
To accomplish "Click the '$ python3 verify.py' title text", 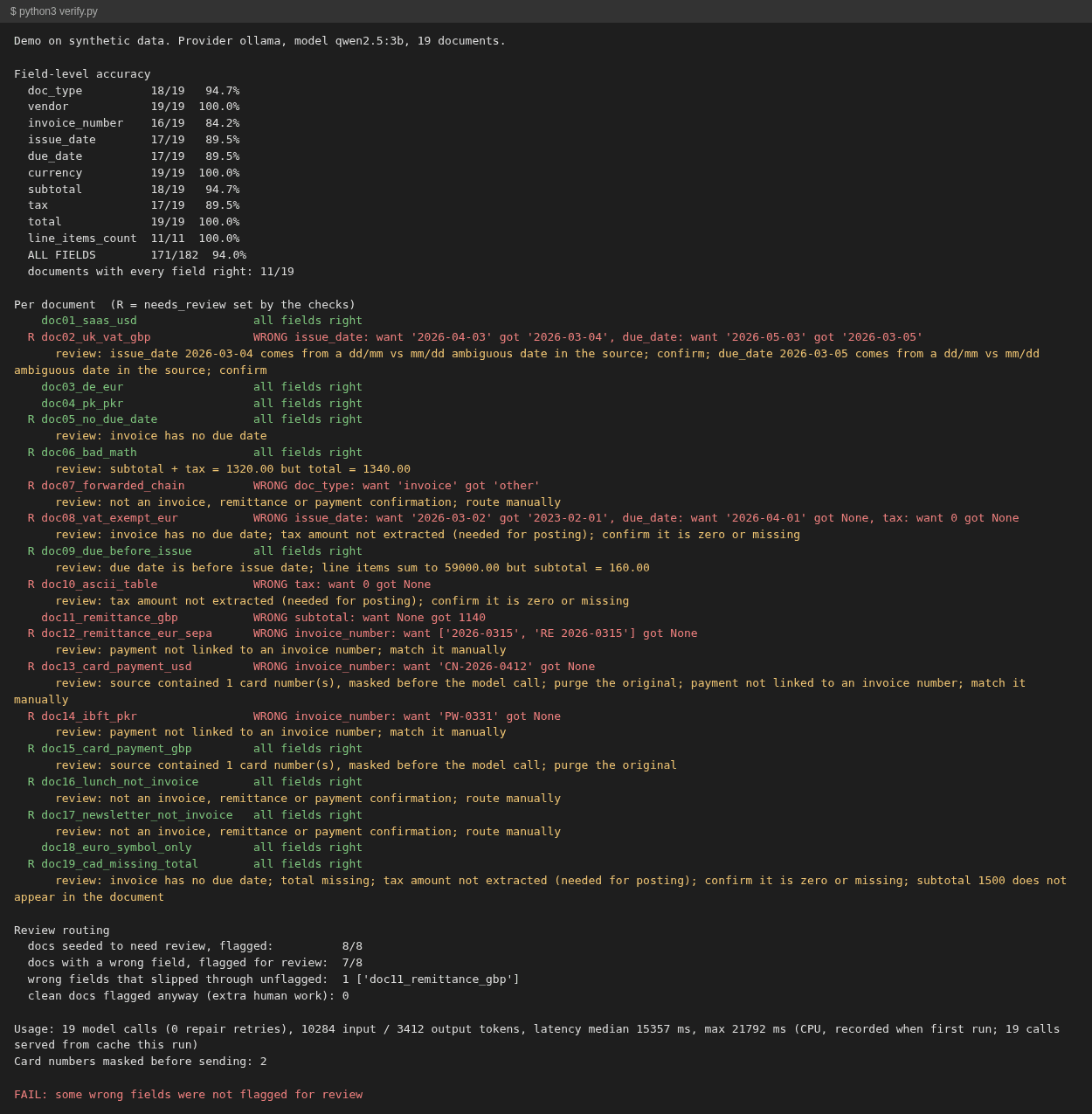I will point(54,11).
